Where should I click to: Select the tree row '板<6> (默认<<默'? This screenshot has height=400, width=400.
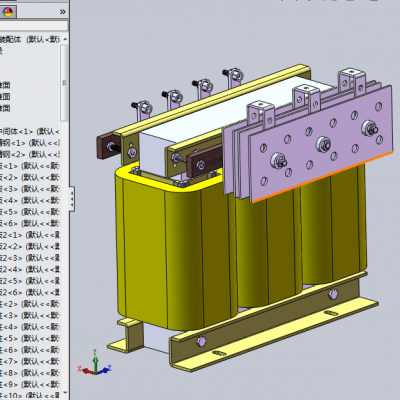pyautogui.click(x=30, y=223)
